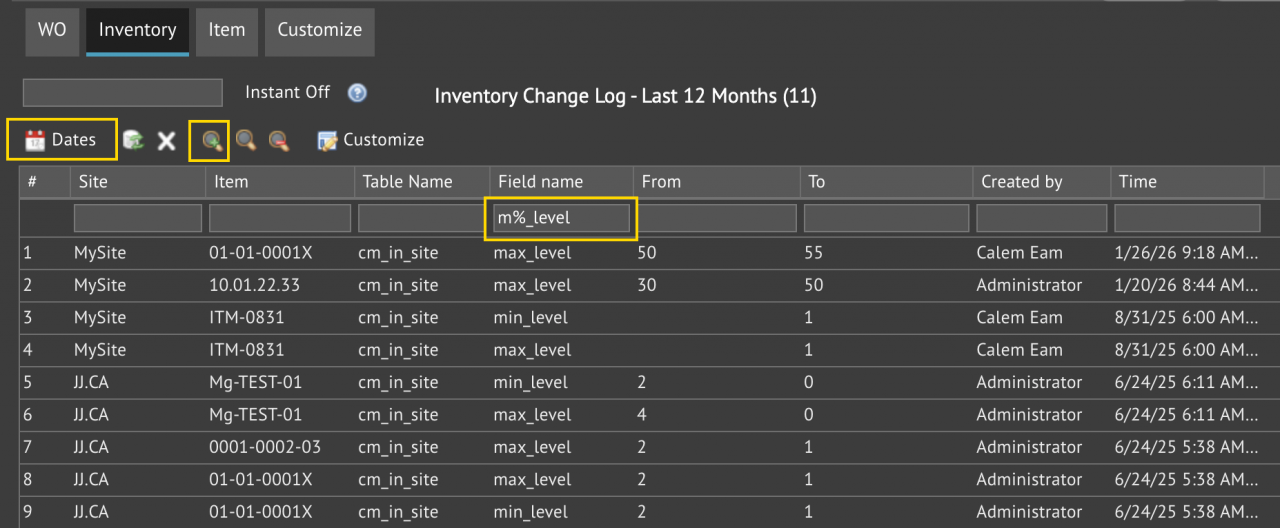This screenshot has width=1280, height=528.
Task: Sort by the Site column header
Action: pos(137,182)
